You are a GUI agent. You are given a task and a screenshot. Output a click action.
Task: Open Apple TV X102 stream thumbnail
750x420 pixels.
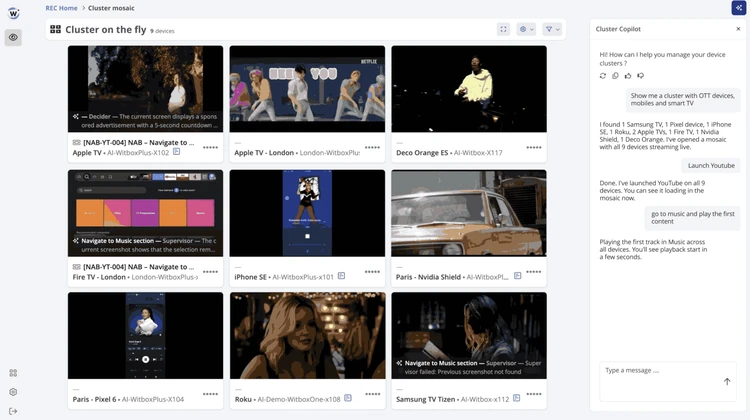145,89
